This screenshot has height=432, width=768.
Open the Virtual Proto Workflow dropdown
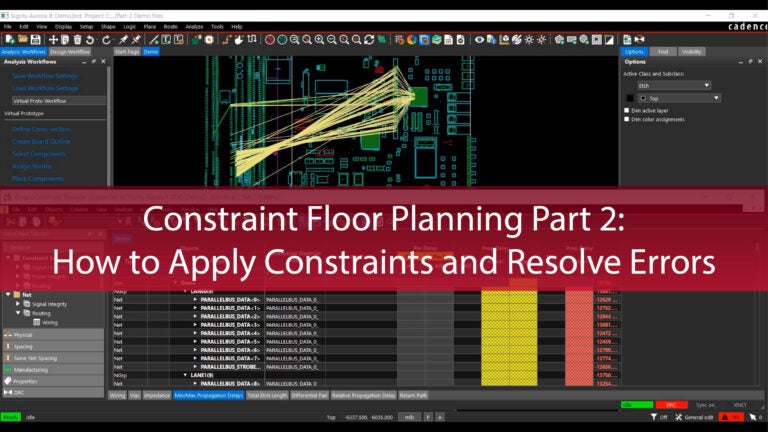pyautogui.click(x=59, y=101)
